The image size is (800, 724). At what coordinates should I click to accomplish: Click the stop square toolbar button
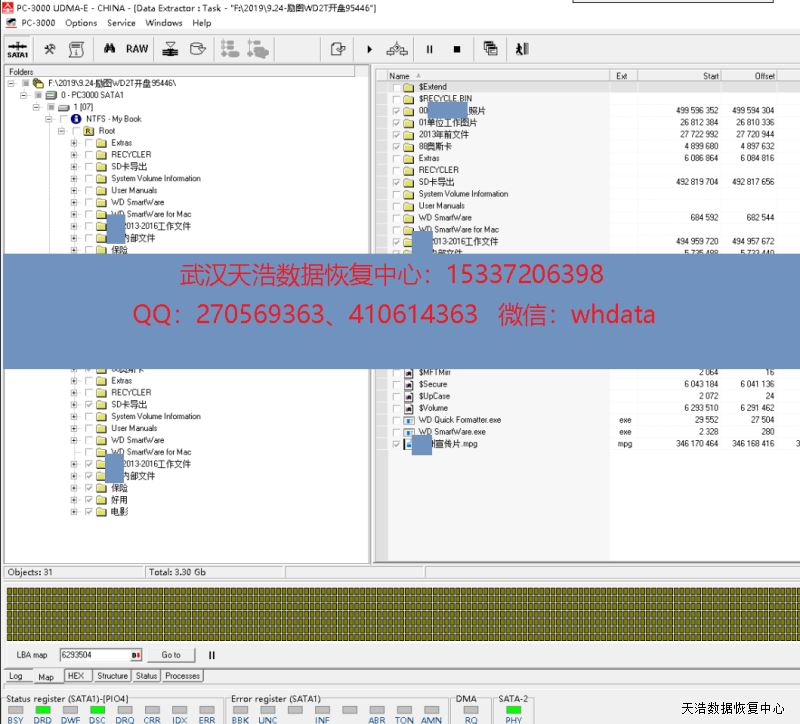pyautogui.click(x=457, y=48)
